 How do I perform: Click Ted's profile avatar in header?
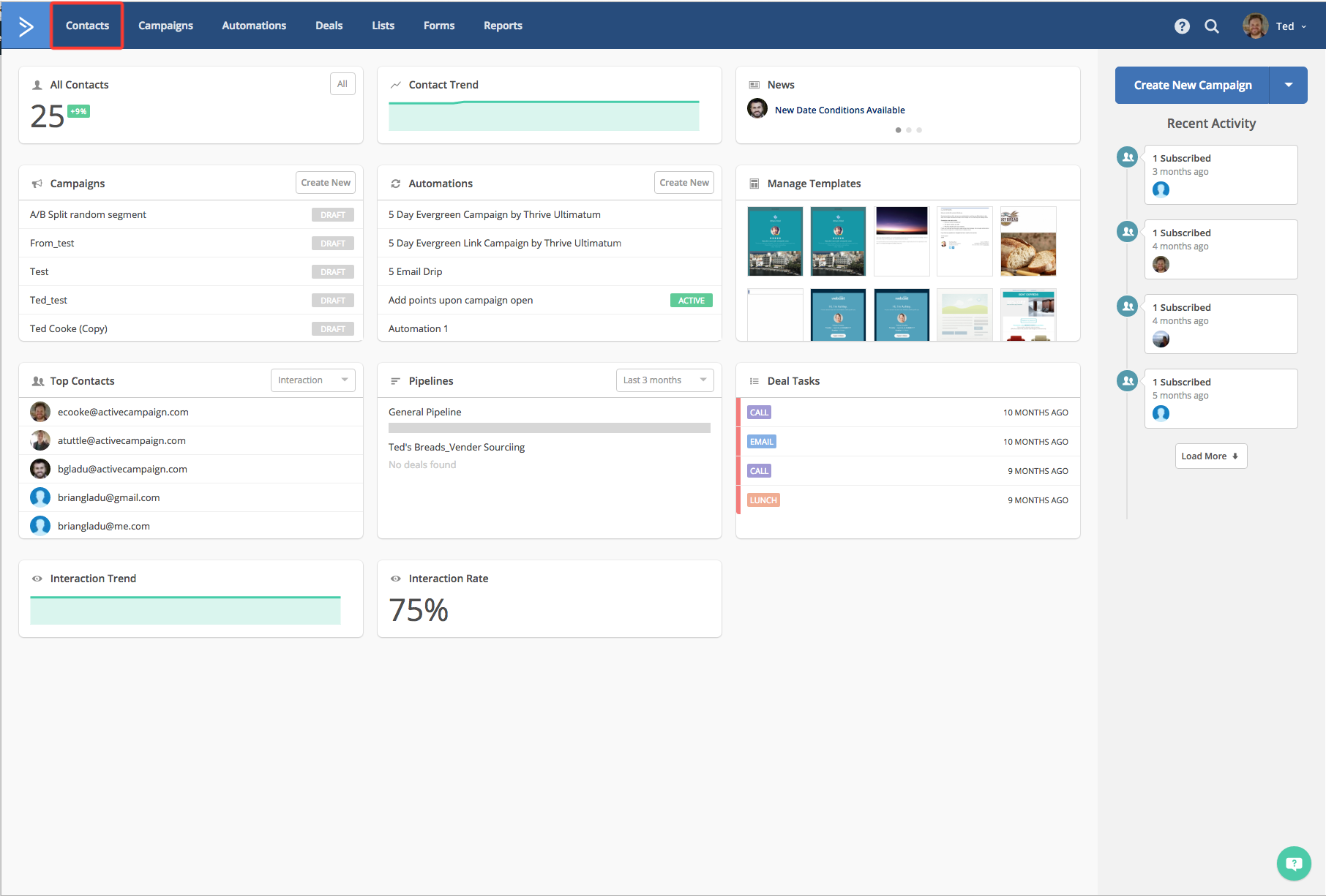point(1255,26)
